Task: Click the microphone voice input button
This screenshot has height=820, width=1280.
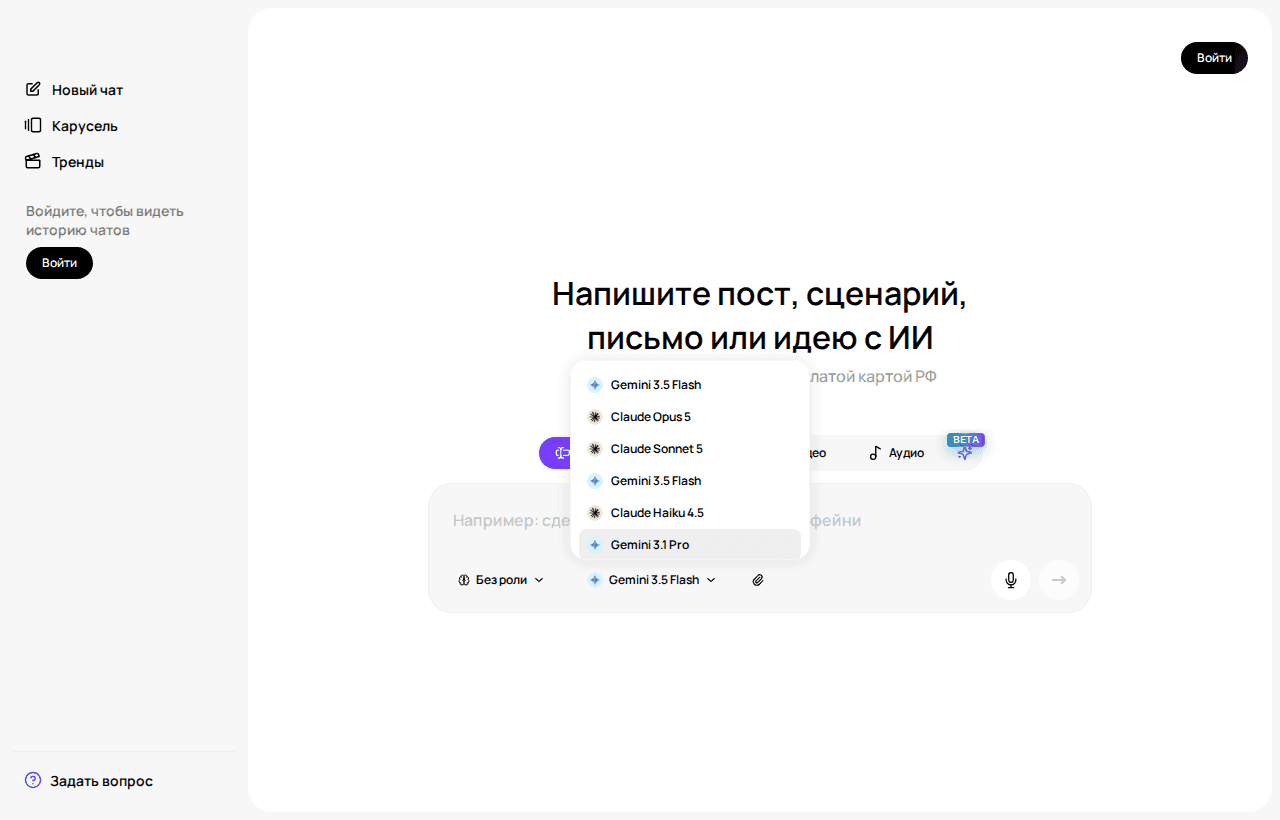Action: pyautogui.click(x=1011, y=580)
